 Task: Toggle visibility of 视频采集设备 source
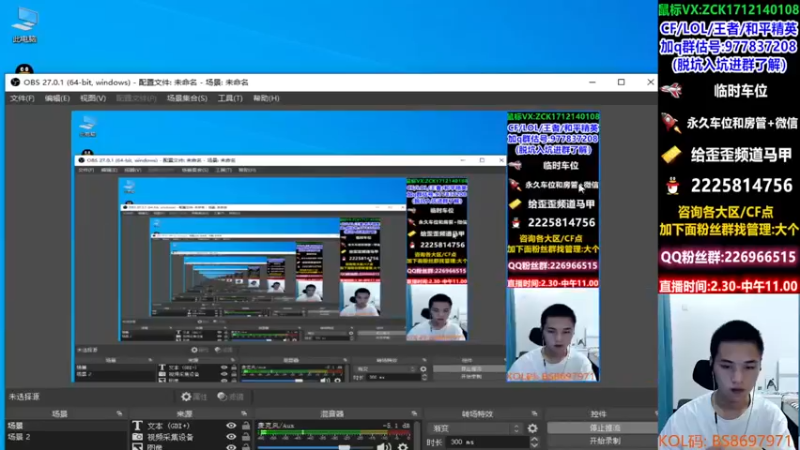[x=231, y=437]
